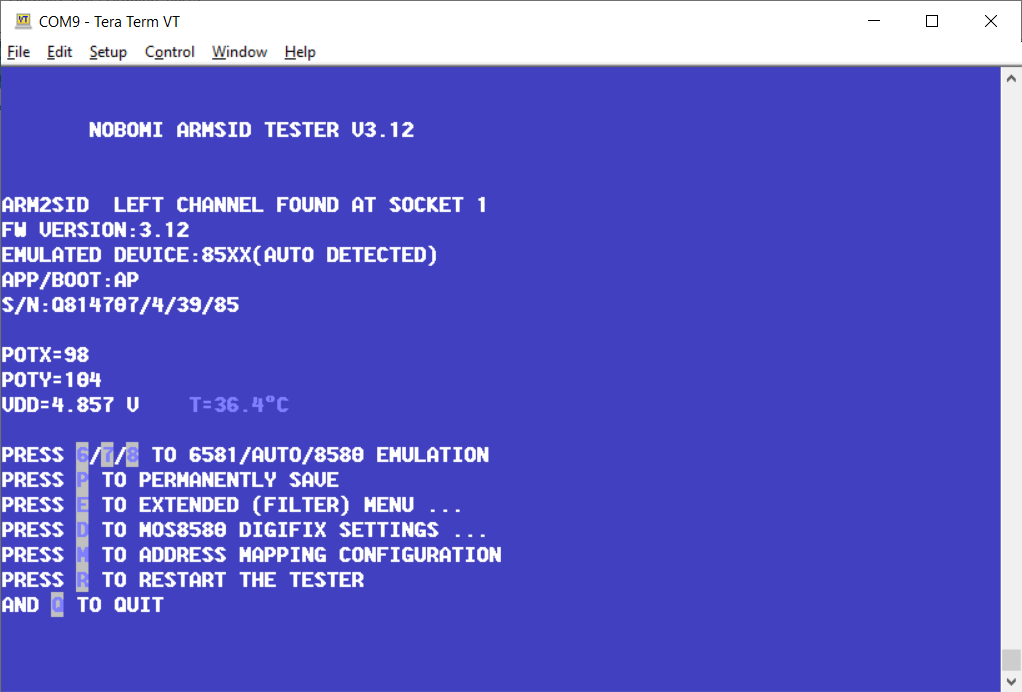Screen dimensions: 1022x692
Task: Click the scrollbar down arrow
Action: (1011, 682)
